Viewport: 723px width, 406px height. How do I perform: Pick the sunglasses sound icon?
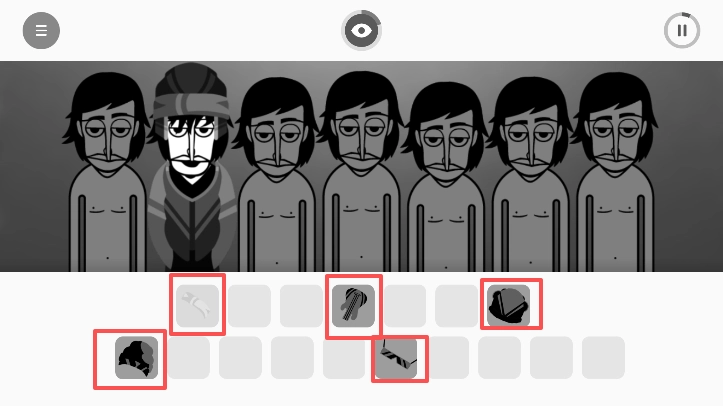pos(396,358)
